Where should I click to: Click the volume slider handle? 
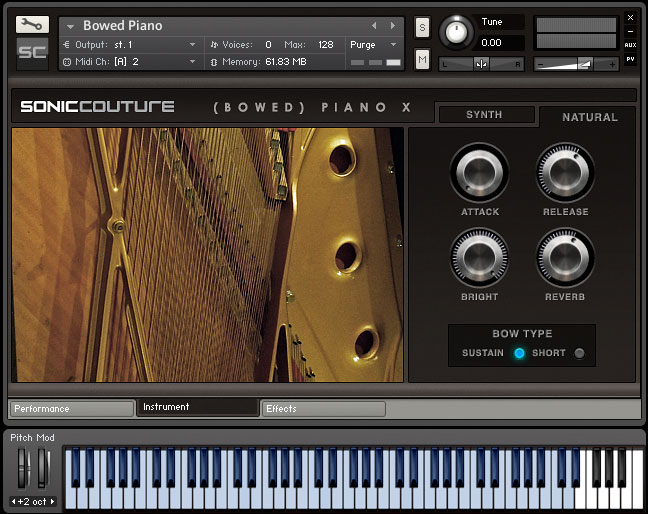(584, 64)
